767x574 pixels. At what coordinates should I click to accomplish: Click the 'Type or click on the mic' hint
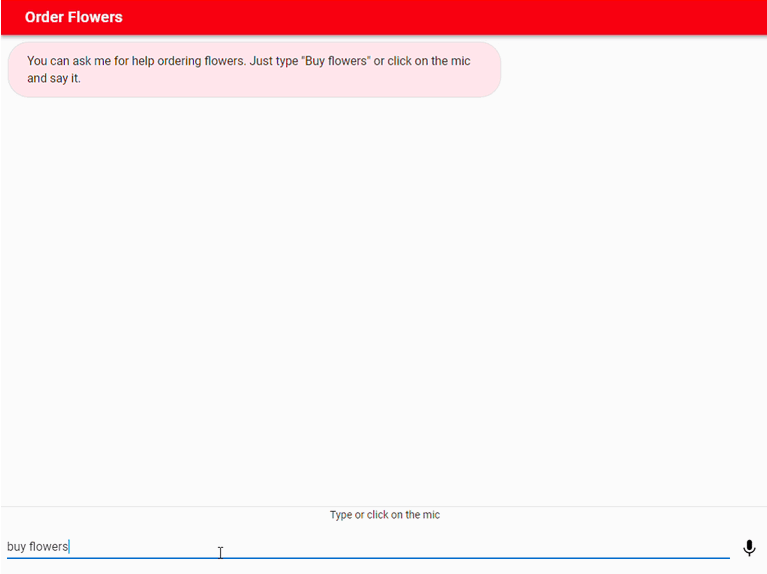click(384, 515)
